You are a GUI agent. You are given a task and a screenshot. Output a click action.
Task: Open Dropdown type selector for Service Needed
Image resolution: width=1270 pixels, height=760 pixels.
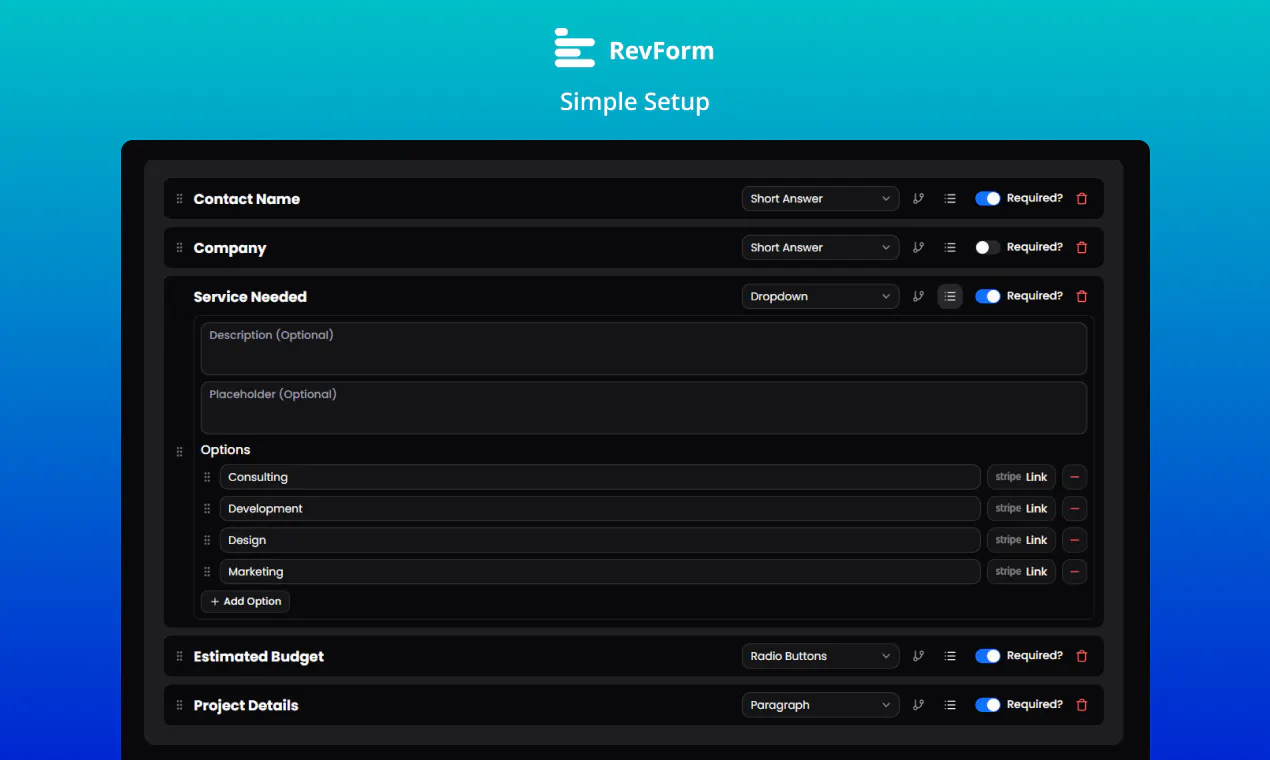[820, 297]
